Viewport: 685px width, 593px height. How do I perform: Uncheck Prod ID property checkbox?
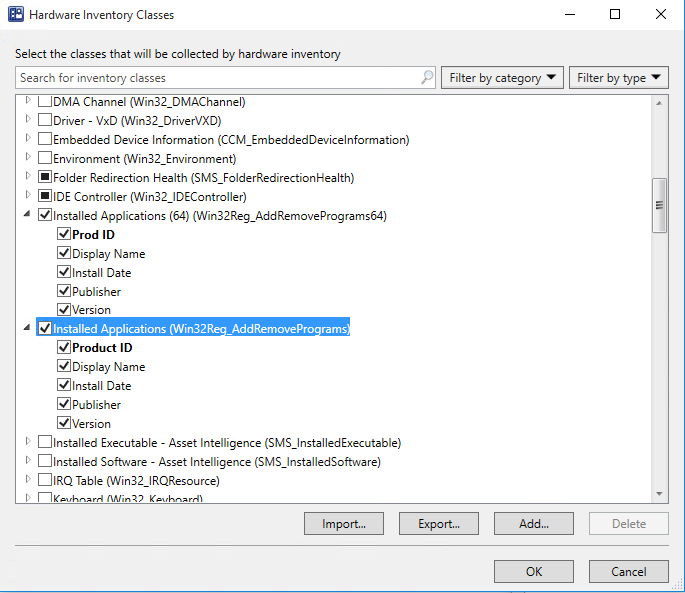(x=64, y=234)
